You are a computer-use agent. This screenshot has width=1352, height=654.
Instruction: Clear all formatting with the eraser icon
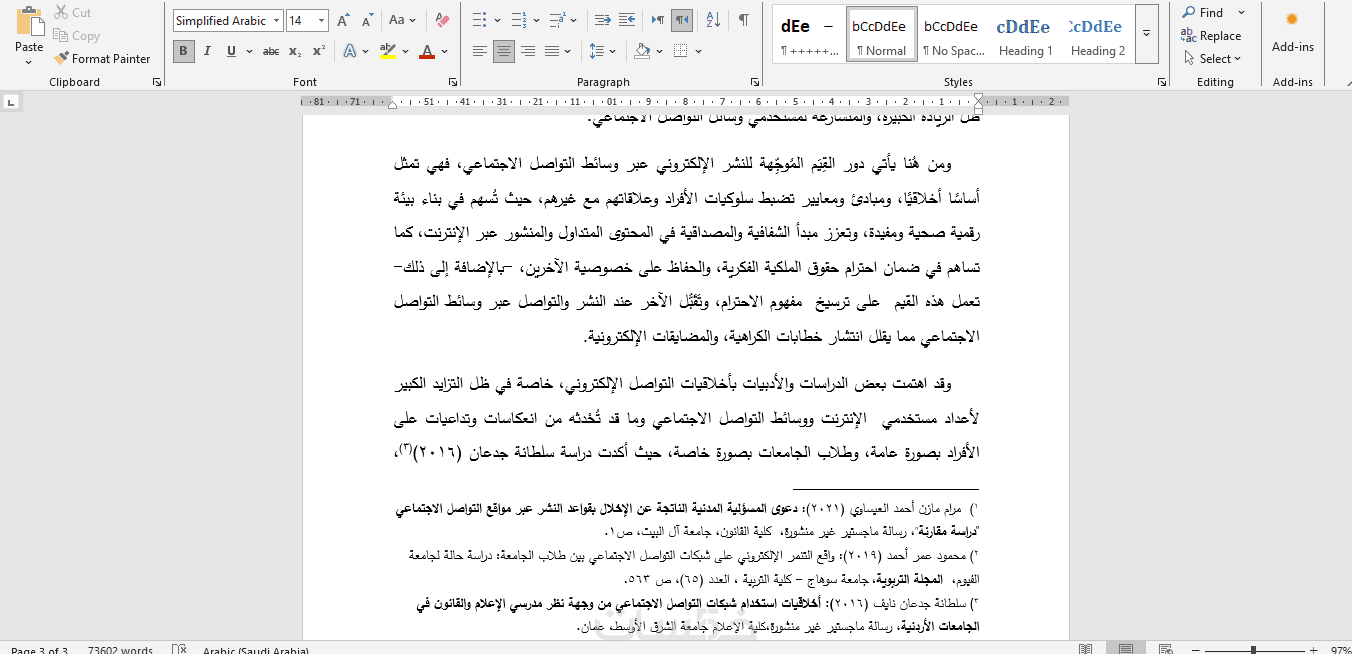click(x=443, y=20)
